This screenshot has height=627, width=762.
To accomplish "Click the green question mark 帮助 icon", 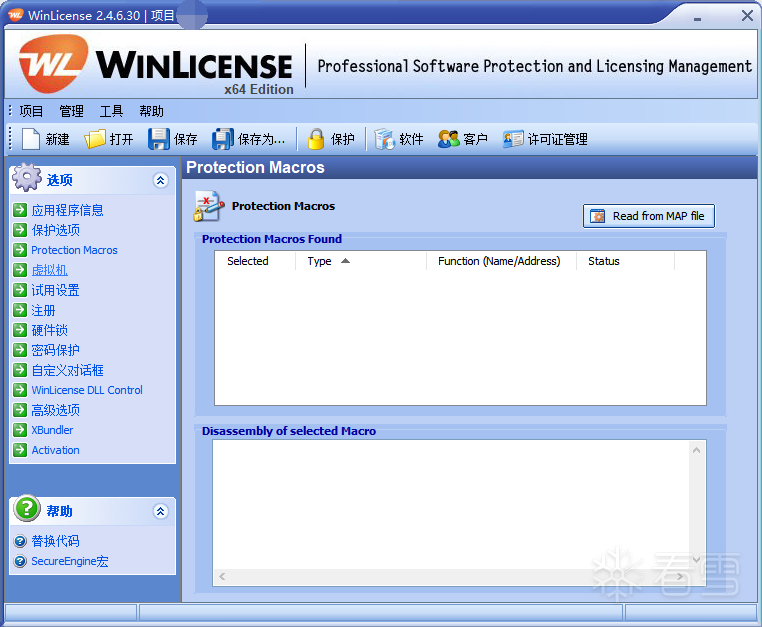I will [x=27, y=508].
